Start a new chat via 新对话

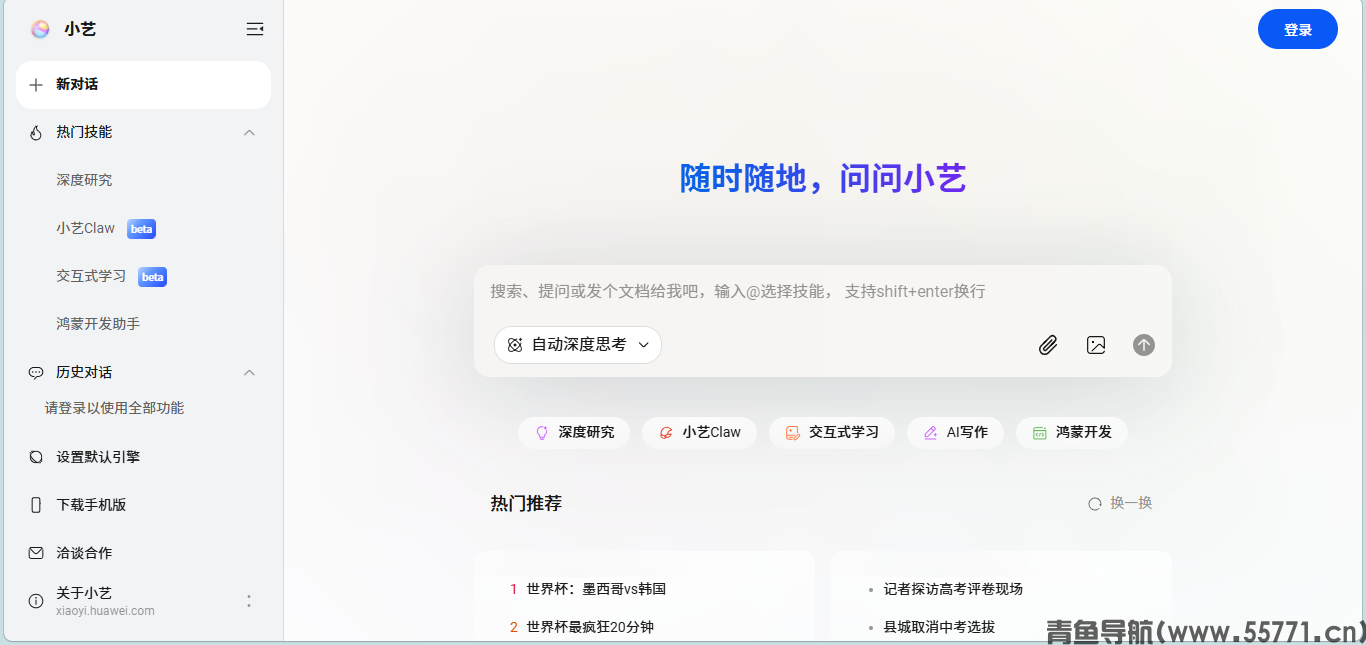pos(143,85)
